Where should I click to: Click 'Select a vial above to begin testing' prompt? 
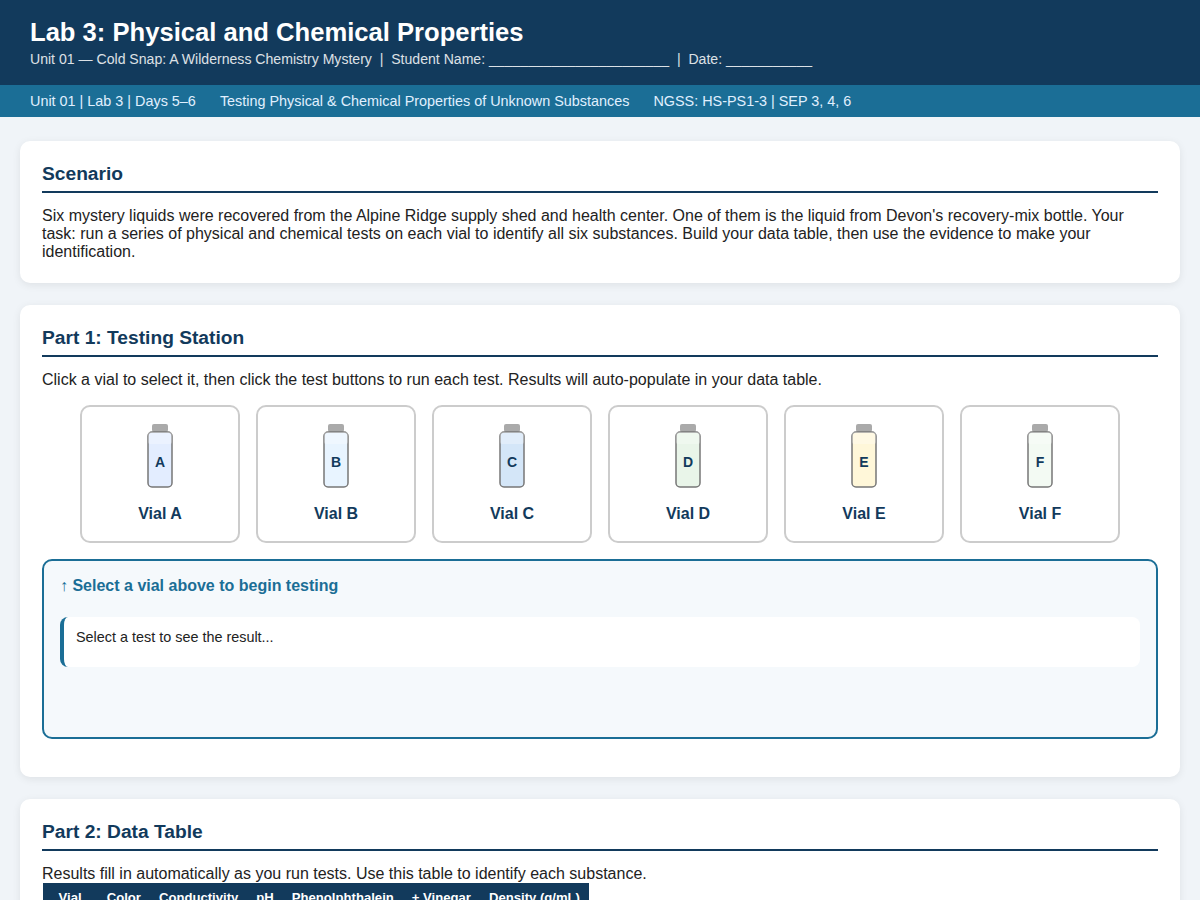pos(199,585)
